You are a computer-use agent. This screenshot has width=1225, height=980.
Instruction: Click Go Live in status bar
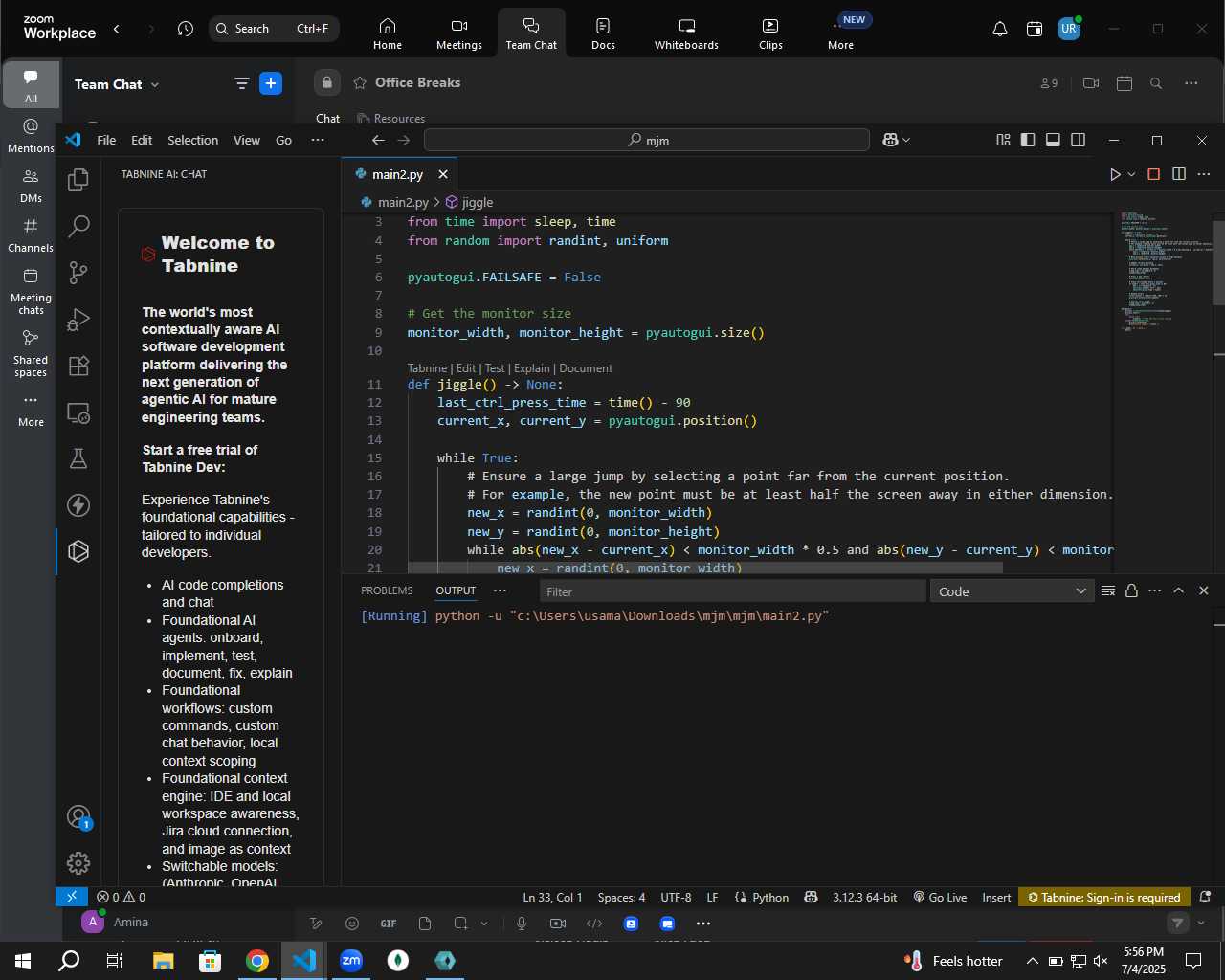click(940, 897)
